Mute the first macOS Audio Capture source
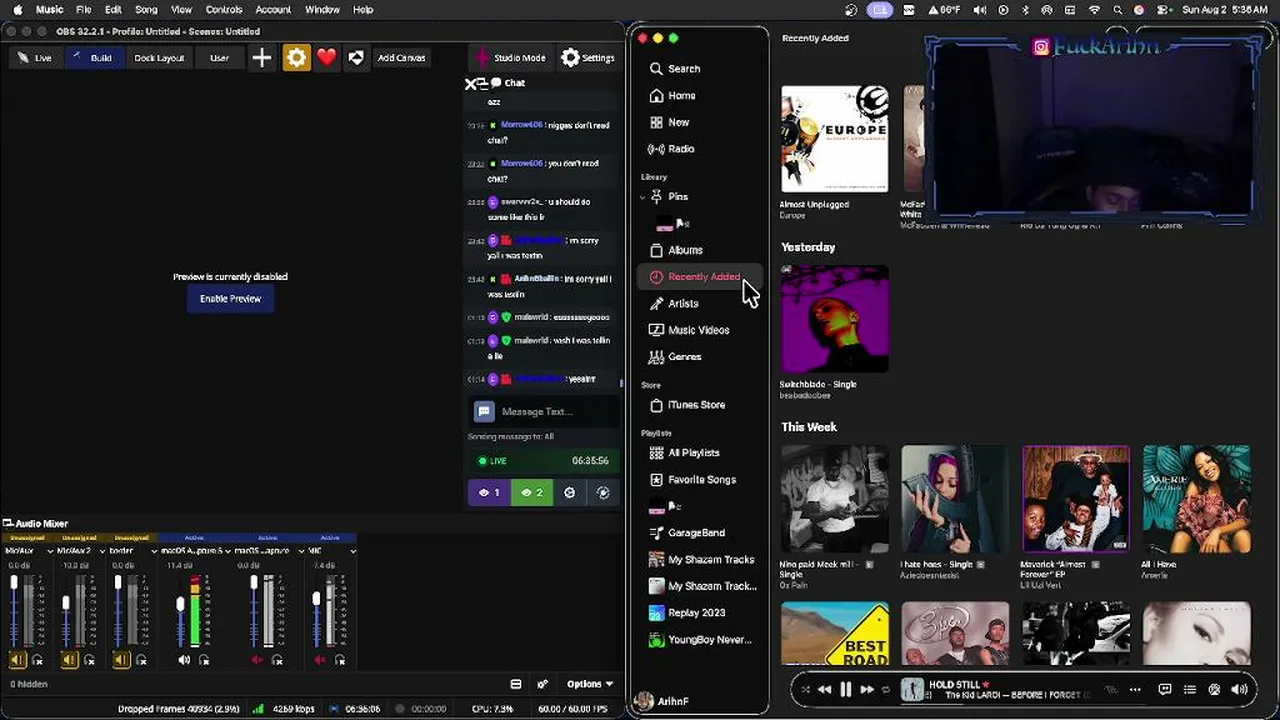Image resolution: width=1280 pixels, height=720 pixels. coord(184,660)
